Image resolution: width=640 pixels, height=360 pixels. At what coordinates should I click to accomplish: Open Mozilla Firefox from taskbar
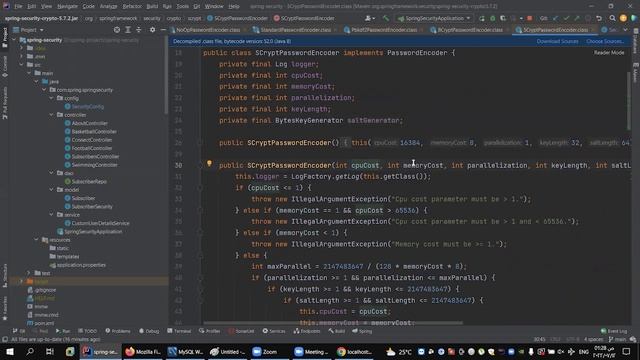pos(143,351)
